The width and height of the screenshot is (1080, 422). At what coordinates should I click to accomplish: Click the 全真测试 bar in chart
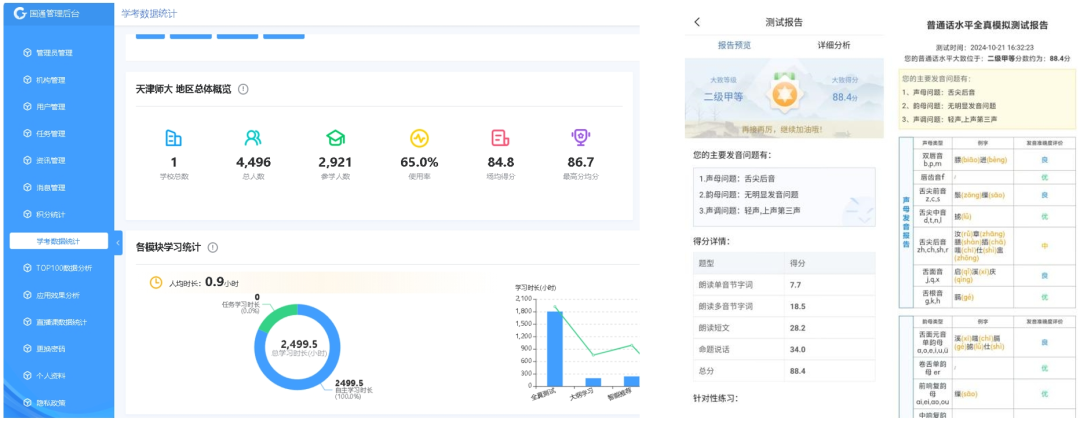click(554, 348)
